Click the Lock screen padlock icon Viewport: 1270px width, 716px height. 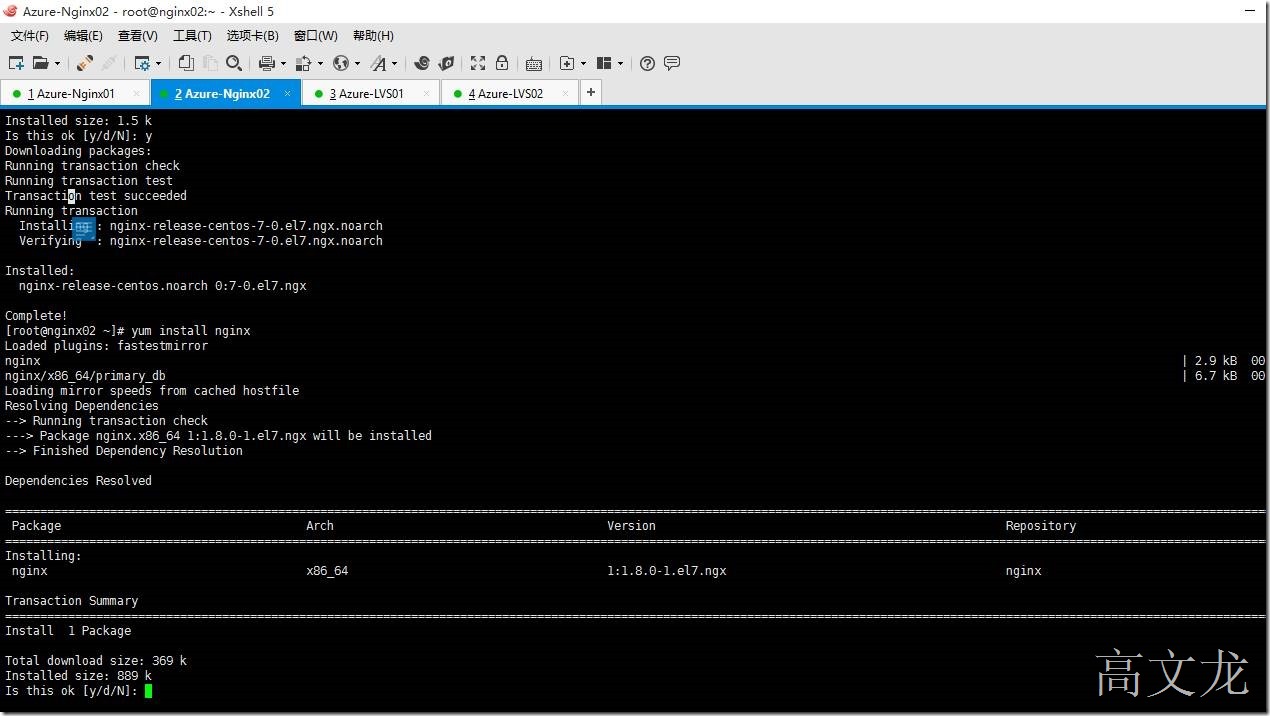(x=502, y=63)
